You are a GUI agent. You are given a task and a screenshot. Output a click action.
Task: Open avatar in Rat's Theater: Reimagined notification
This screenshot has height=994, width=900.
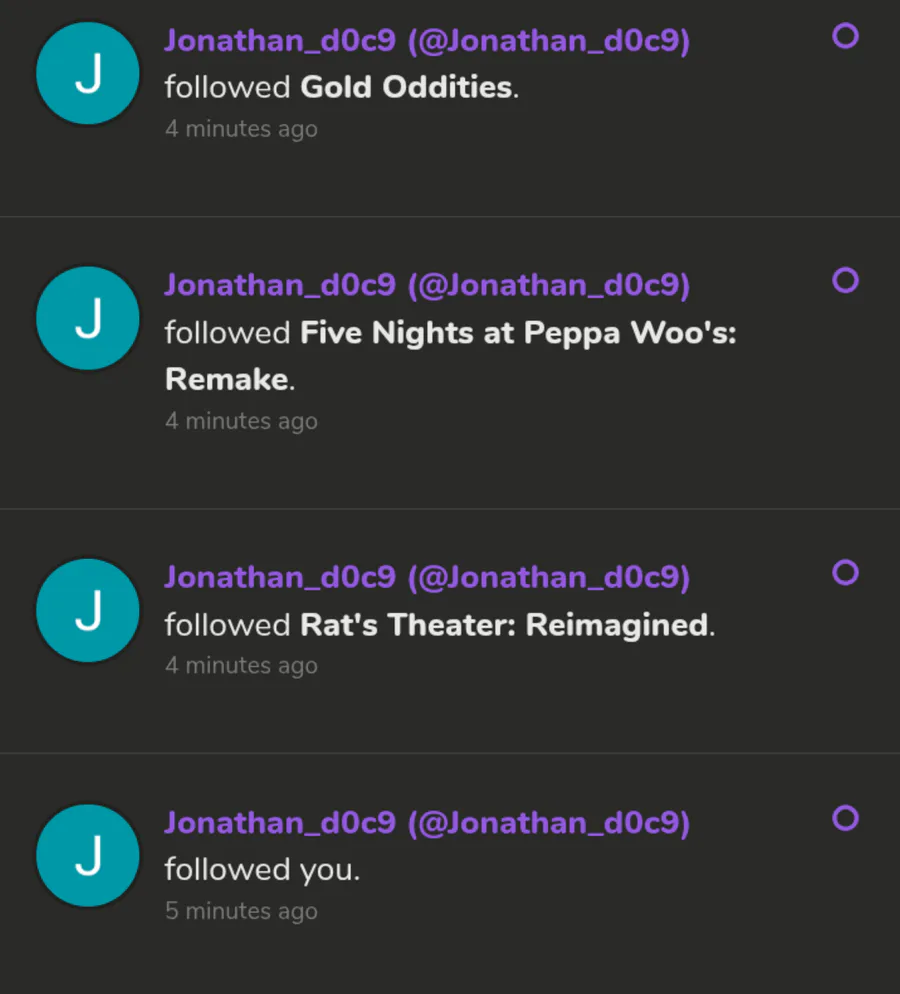pyautogui.click(x=87, y=610)
